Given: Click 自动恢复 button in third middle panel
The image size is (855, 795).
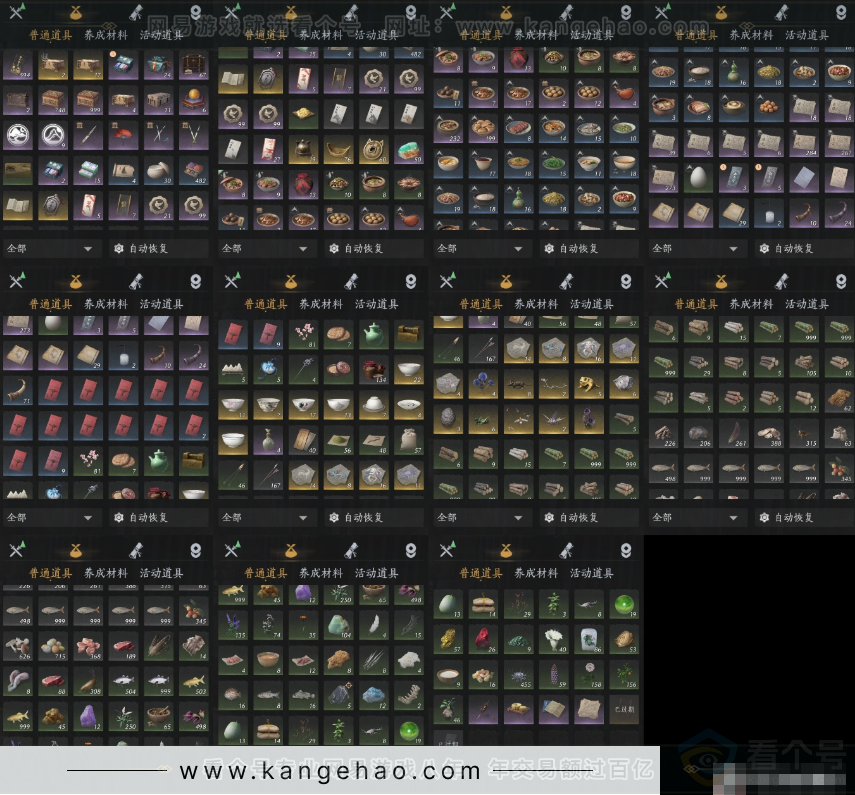Looking at the screenshot, I should click(x=589, y=517).
